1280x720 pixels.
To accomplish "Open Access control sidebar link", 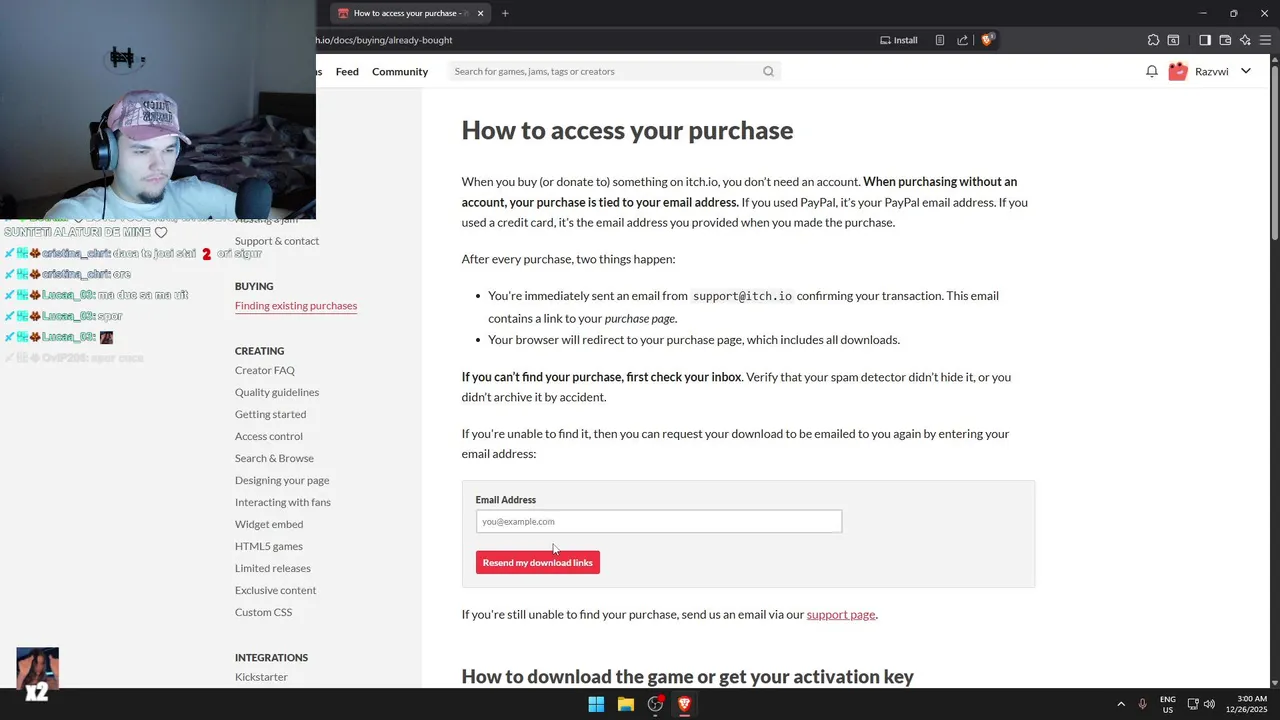I will click(x=269, y=436).
